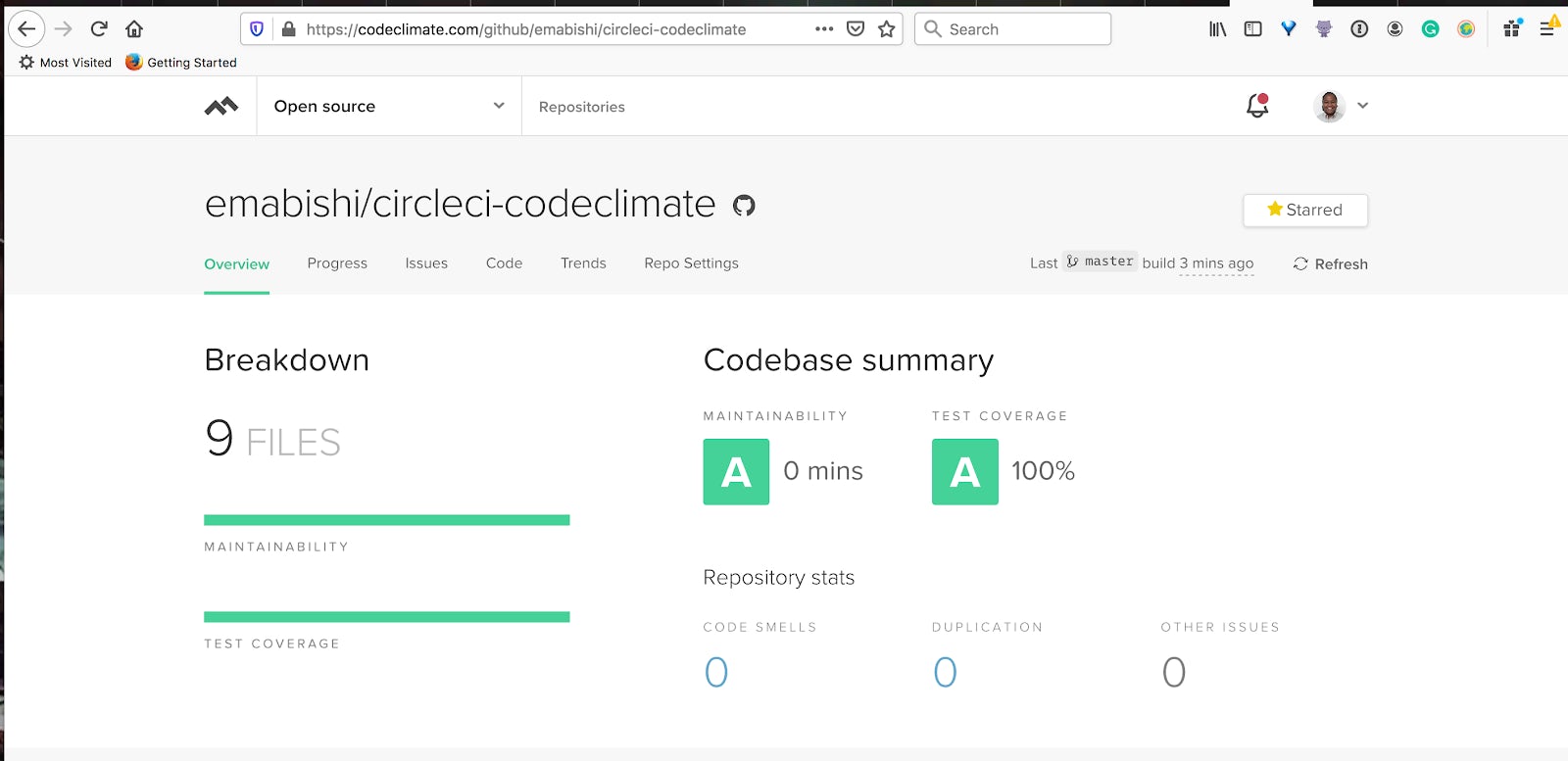This screenshot has width=1568, height=761.
Task: Bookmark this page with star icon
Action: [x=887, y=29]
